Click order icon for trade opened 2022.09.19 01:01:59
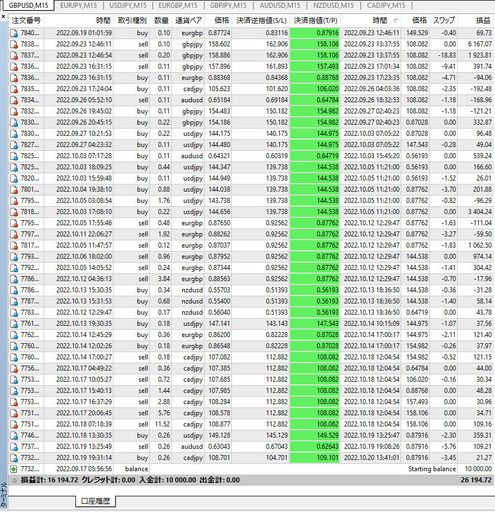Viewport: 495px width, 512px height. (14, 33)
